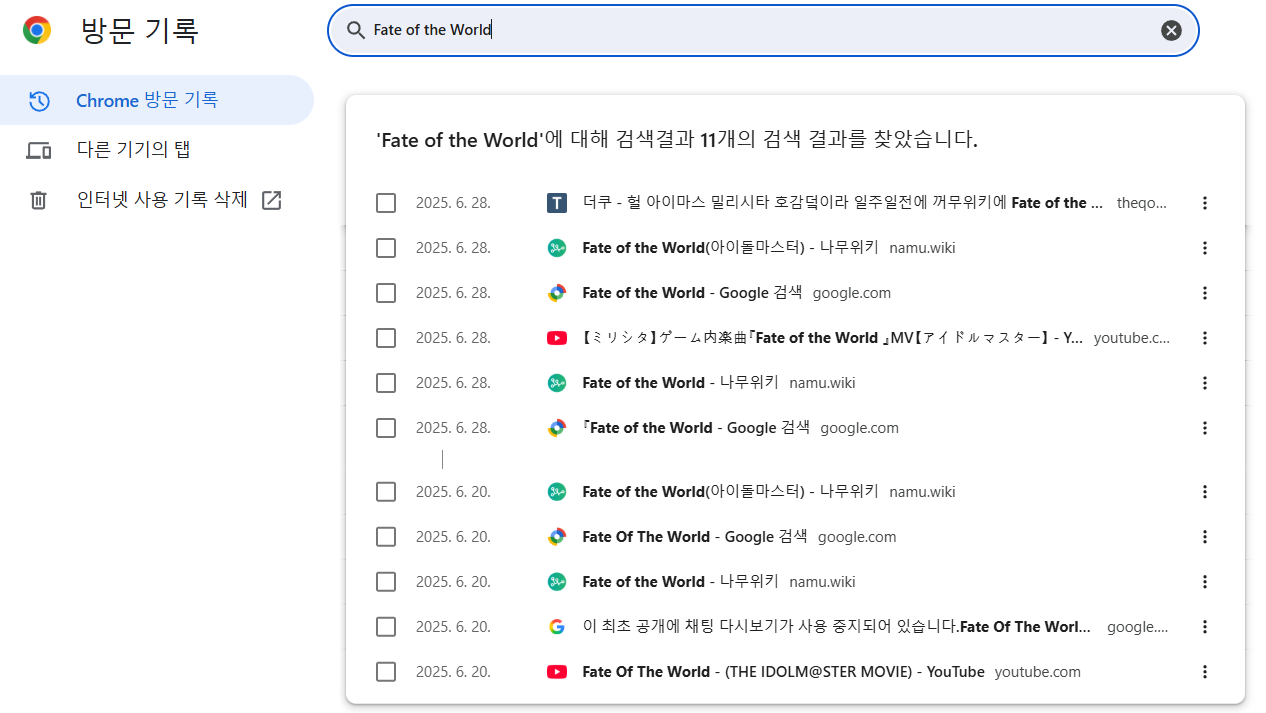Select Chrome 방문 기록 in the sidebar
The width and height of the screenshot is (1266, 713).
click(147, 100)
